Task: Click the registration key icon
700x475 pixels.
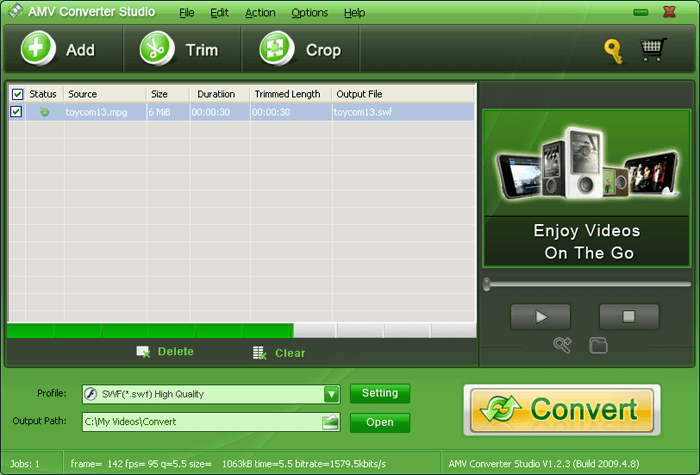Action: 613,51
